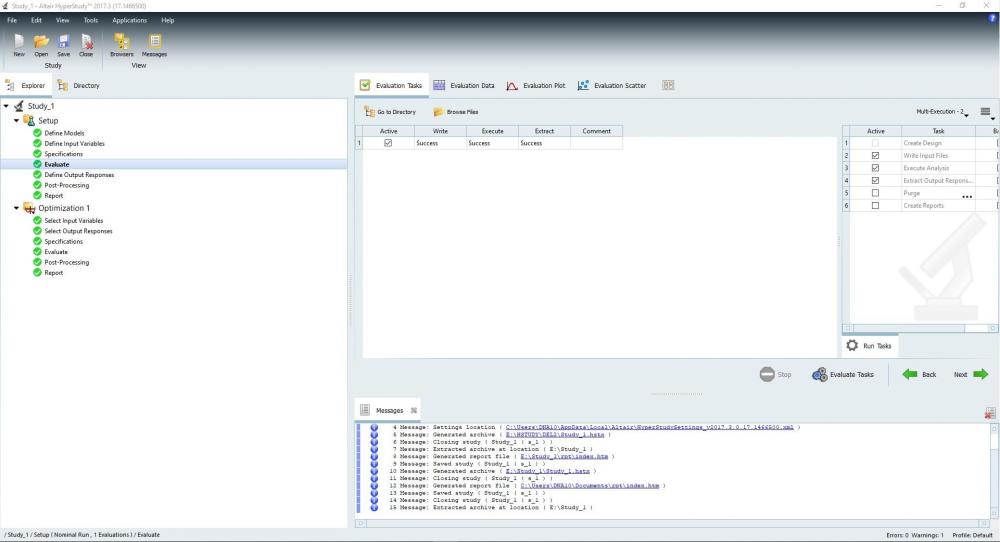The image size is (1000, 542).
Task: Uncheck the Extract Output Responses task
Action: click(x=875, y=180)
